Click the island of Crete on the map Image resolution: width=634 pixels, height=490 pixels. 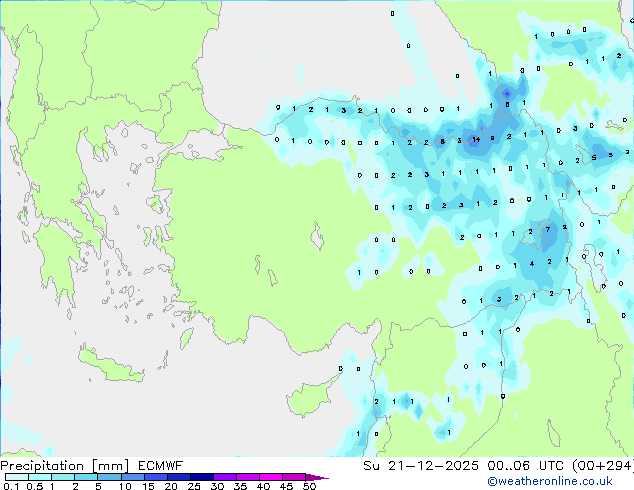[111, 365]
